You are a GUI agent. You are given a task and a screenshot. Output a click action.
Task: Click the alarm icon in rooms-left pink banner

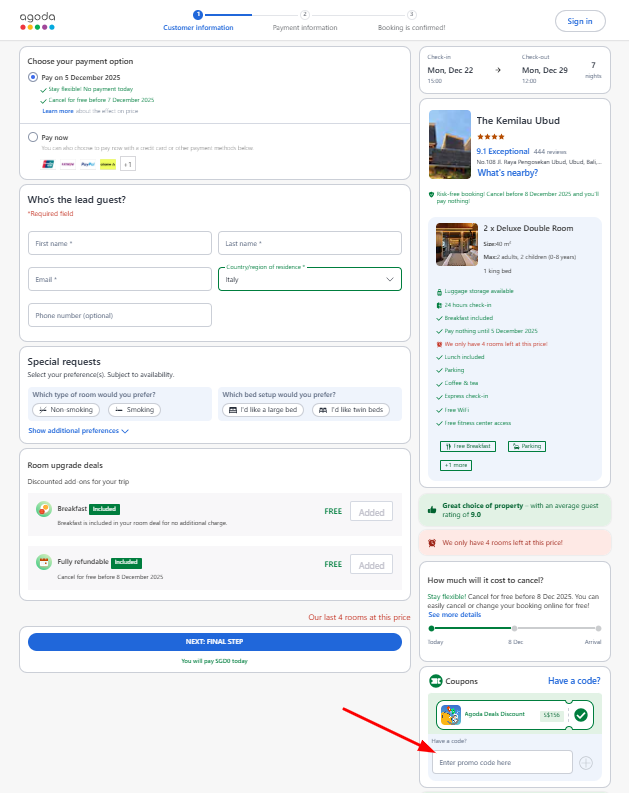432,543
